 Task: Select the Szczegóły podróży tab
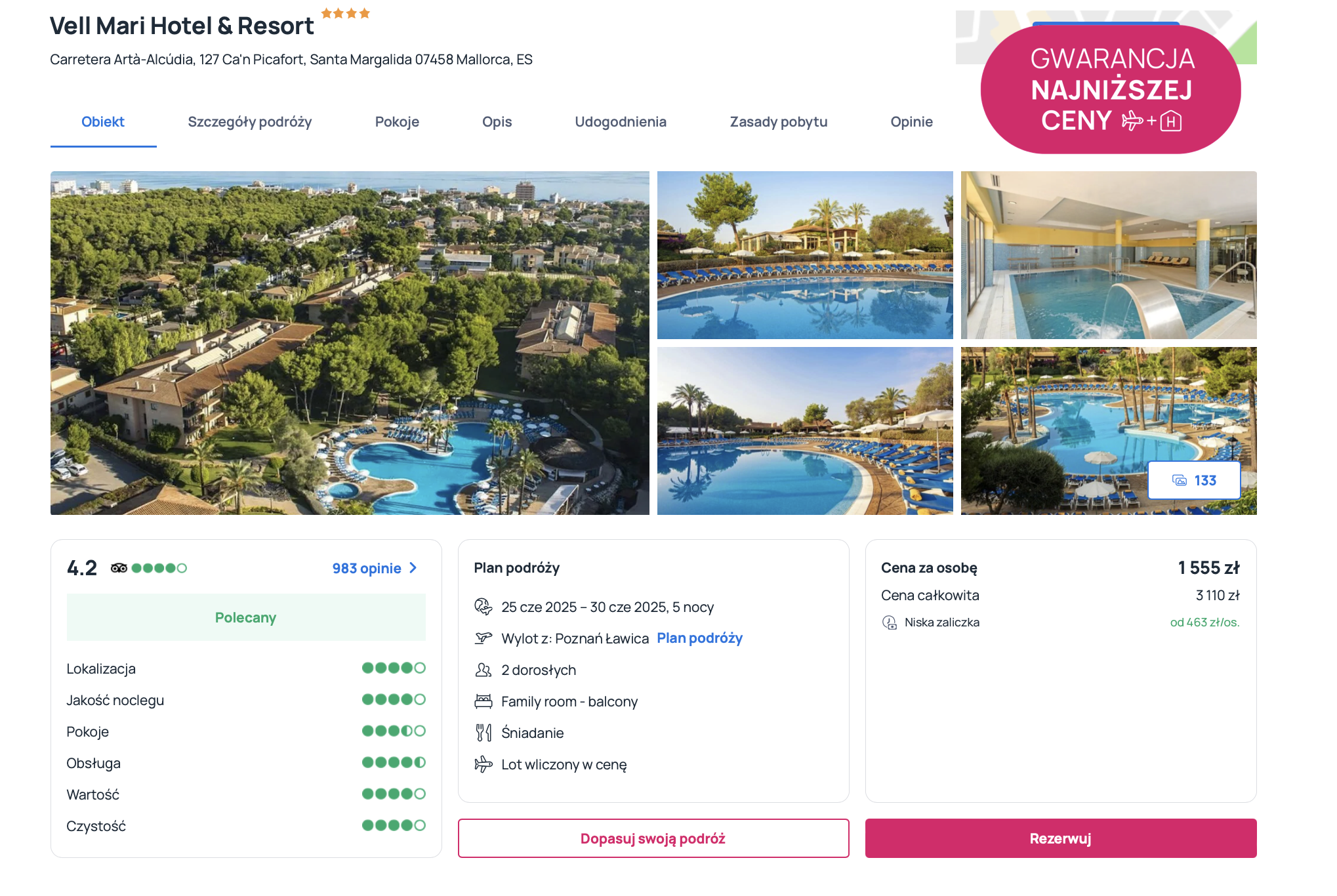coord(250,122)
